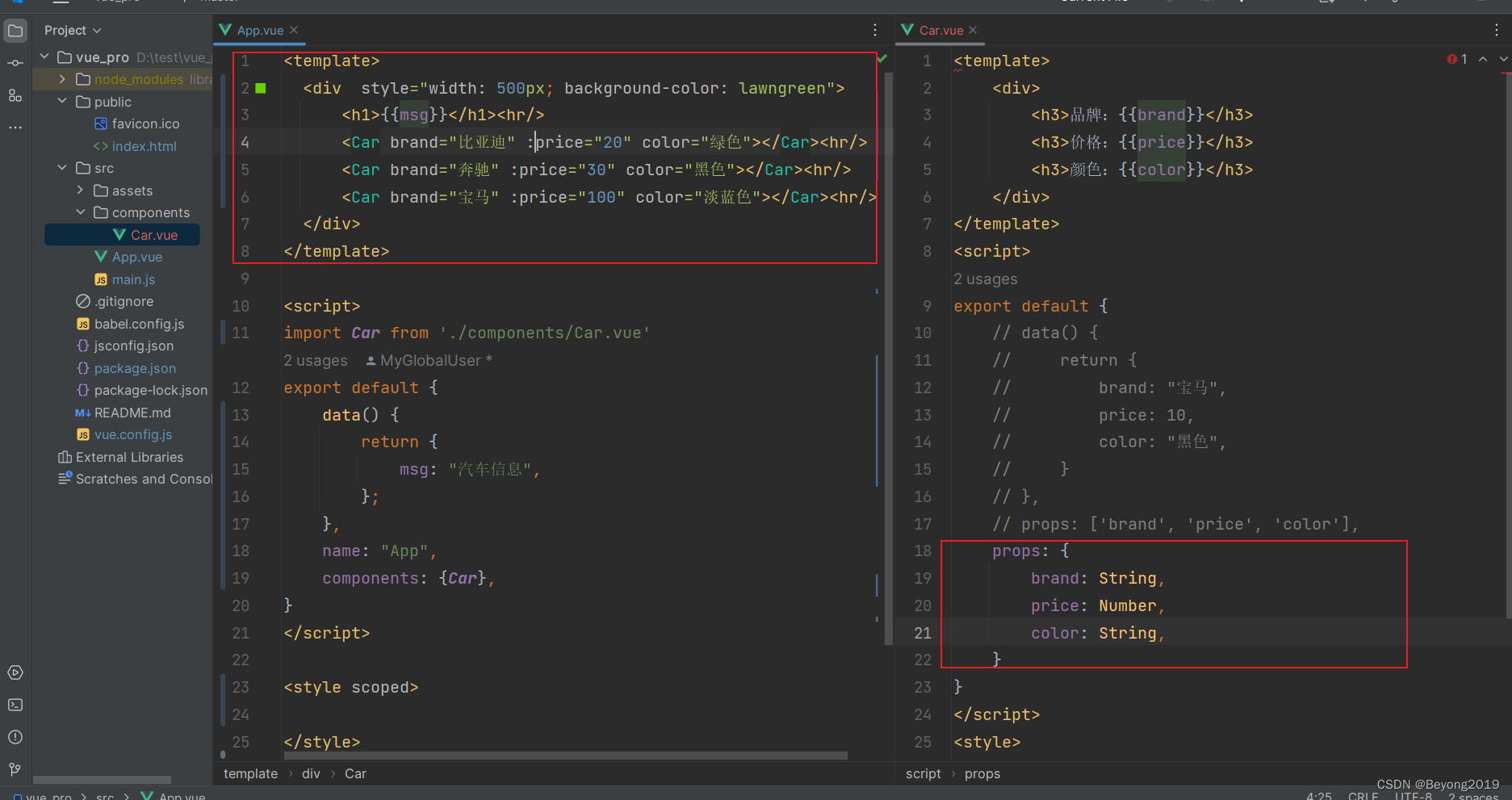The width and height of the screenshot is (1512, 800).
Task: Click '2 usages' hint in Car.vue
Action: pyautogui.click(x=986, y=279)
